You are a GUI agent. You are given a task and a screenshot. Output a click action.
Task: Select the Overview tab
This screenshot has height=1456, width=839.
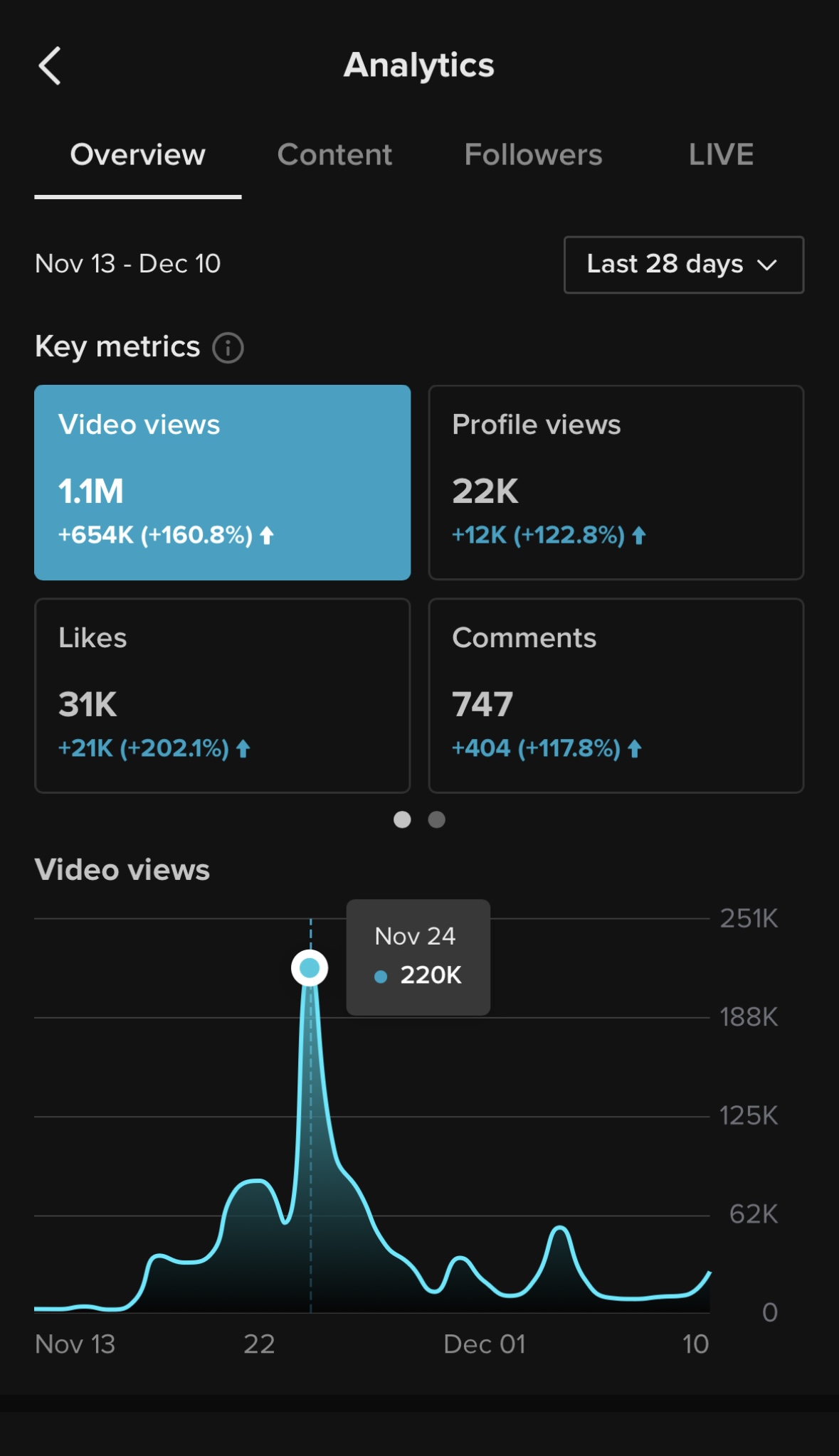tap(137, 155)
